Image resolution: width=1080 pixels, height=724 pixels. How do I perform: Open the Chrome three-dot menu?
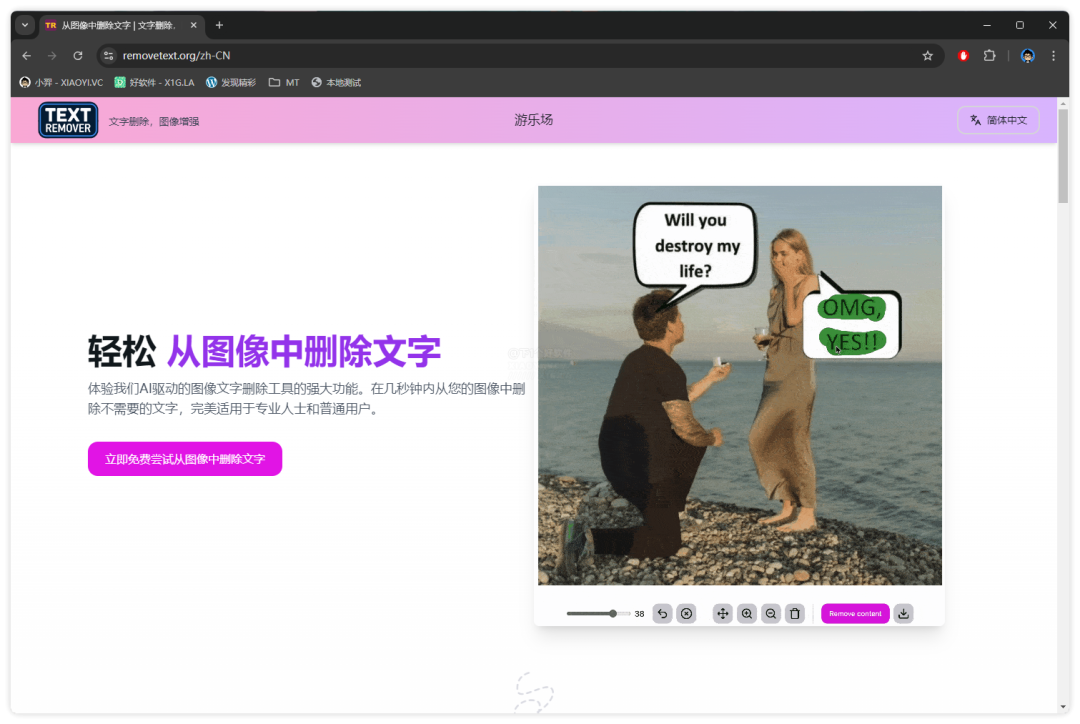(1053, 56)
